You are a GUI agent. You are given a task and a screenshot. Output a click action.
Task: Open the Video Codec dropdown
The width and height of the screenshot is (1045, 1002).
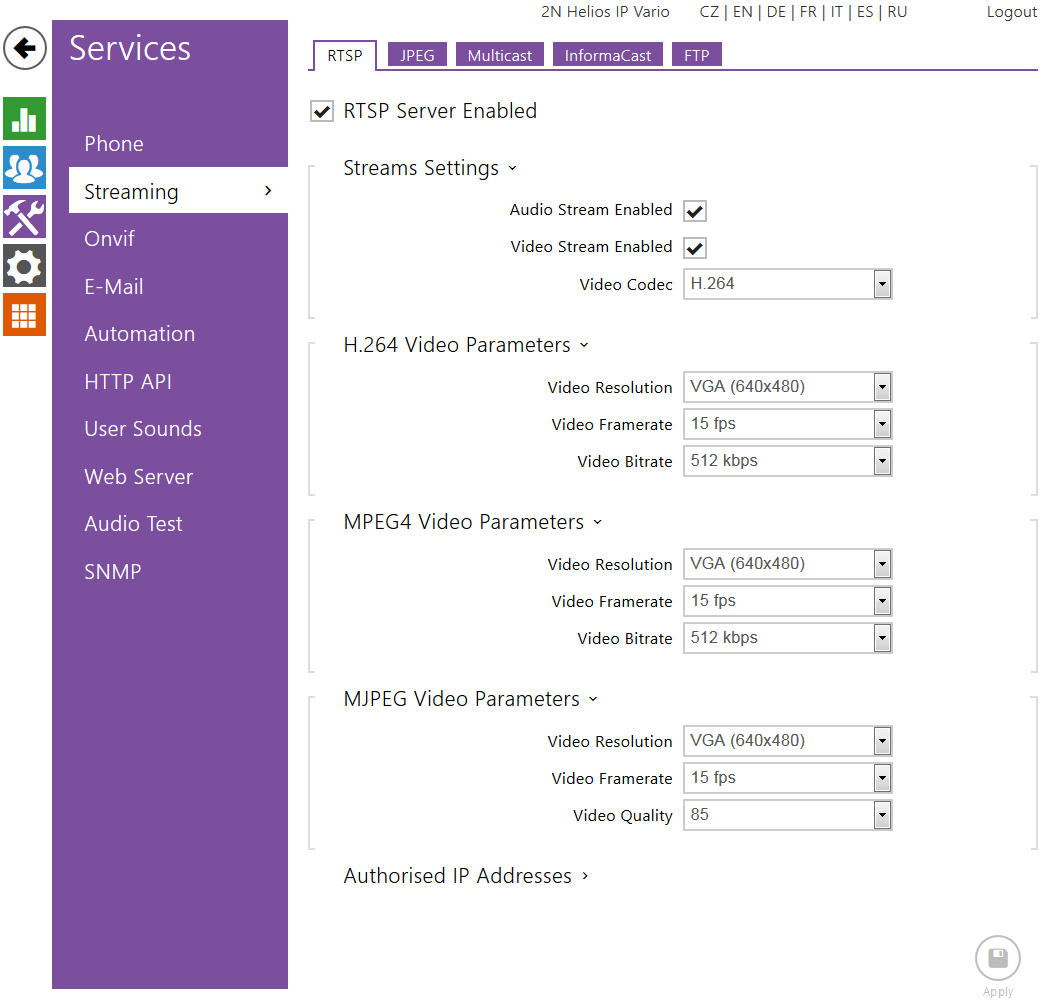tap(881, 284)
